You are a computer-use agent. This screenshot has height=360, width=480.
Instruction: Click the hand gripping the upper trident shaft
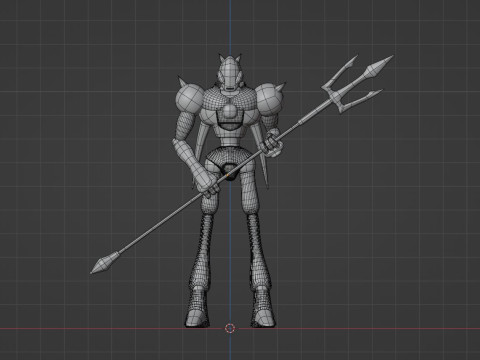[x=272, y=143]
